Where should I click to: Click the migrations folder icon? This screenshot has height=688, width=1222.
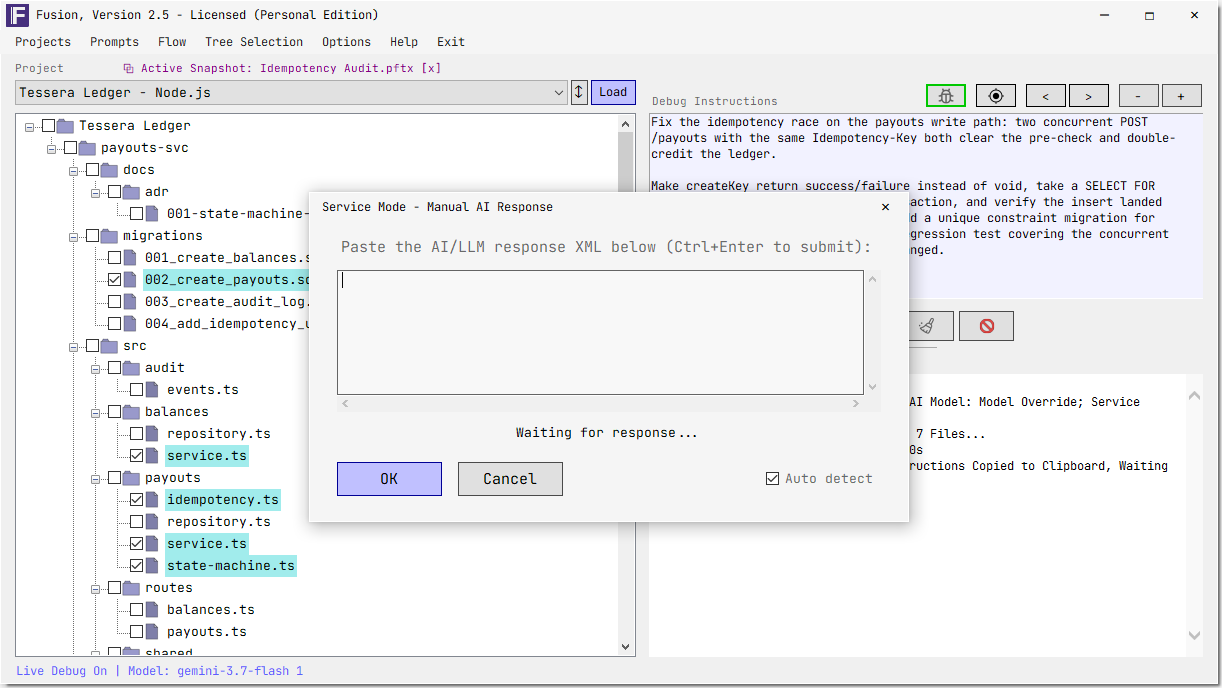pos(110,236)
